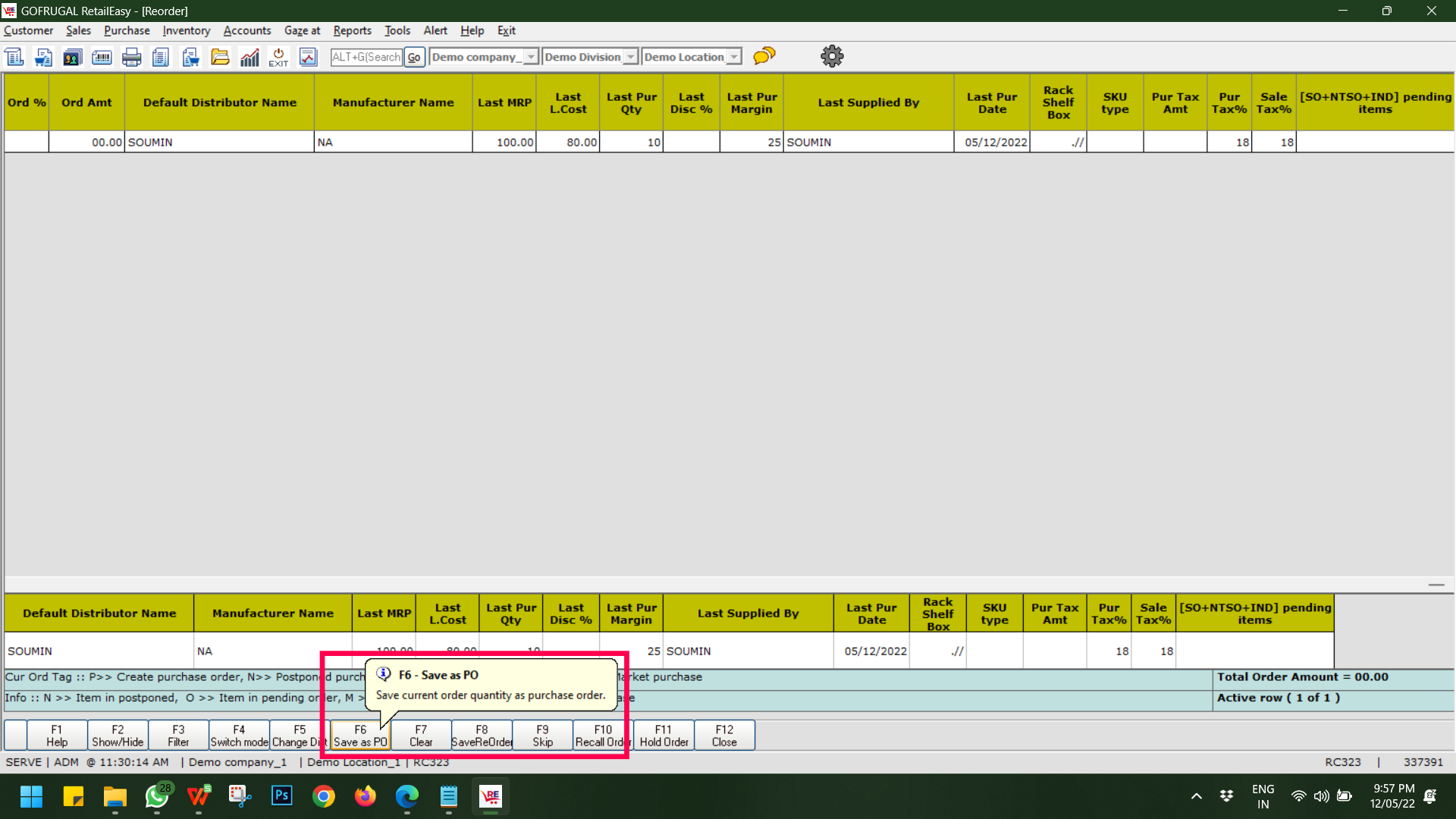Open the folder icon in toolbar

[220, 57]
